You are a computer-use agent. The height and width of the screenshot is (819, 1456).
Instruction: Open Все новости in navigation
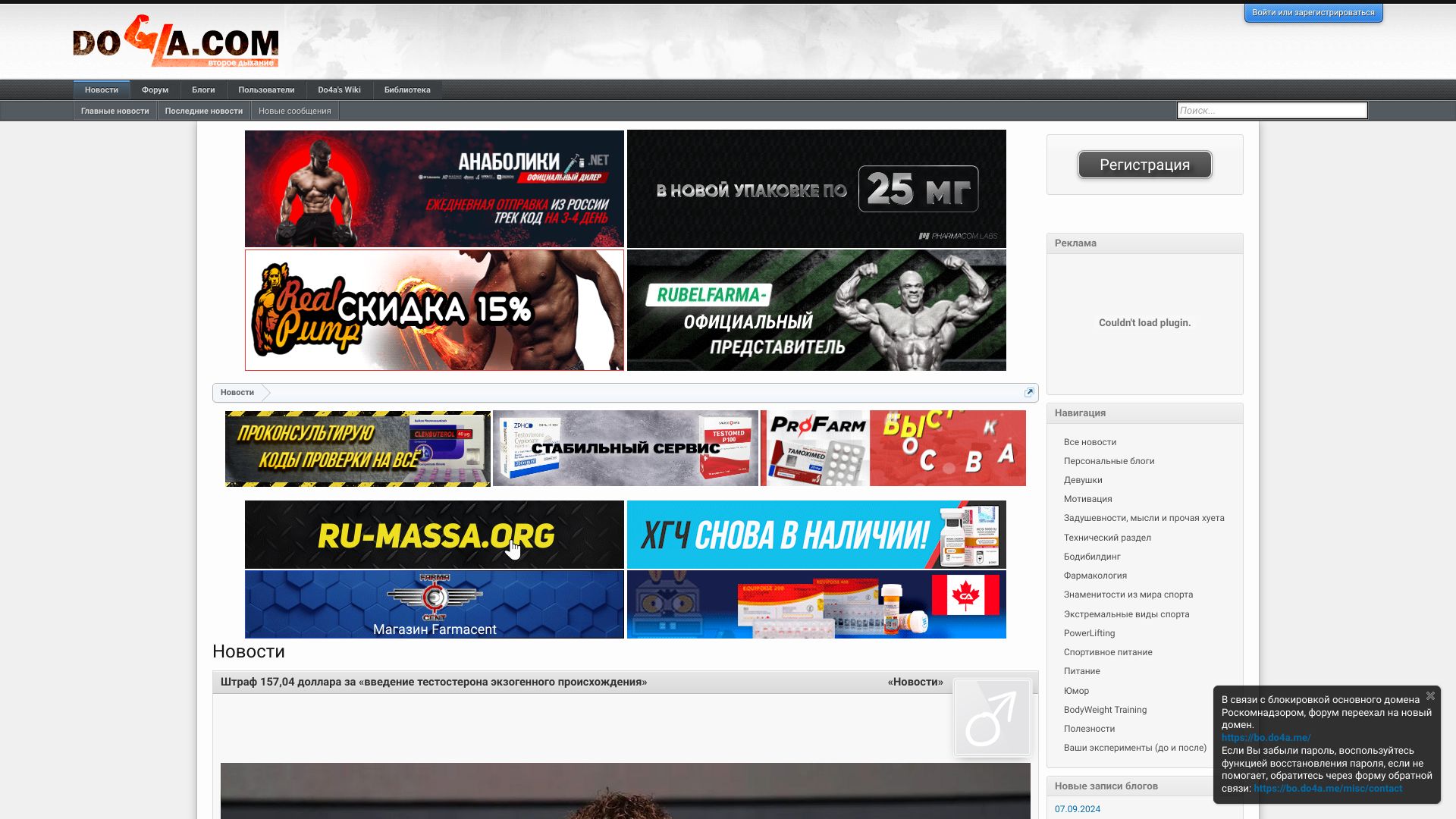(1090, 442)
